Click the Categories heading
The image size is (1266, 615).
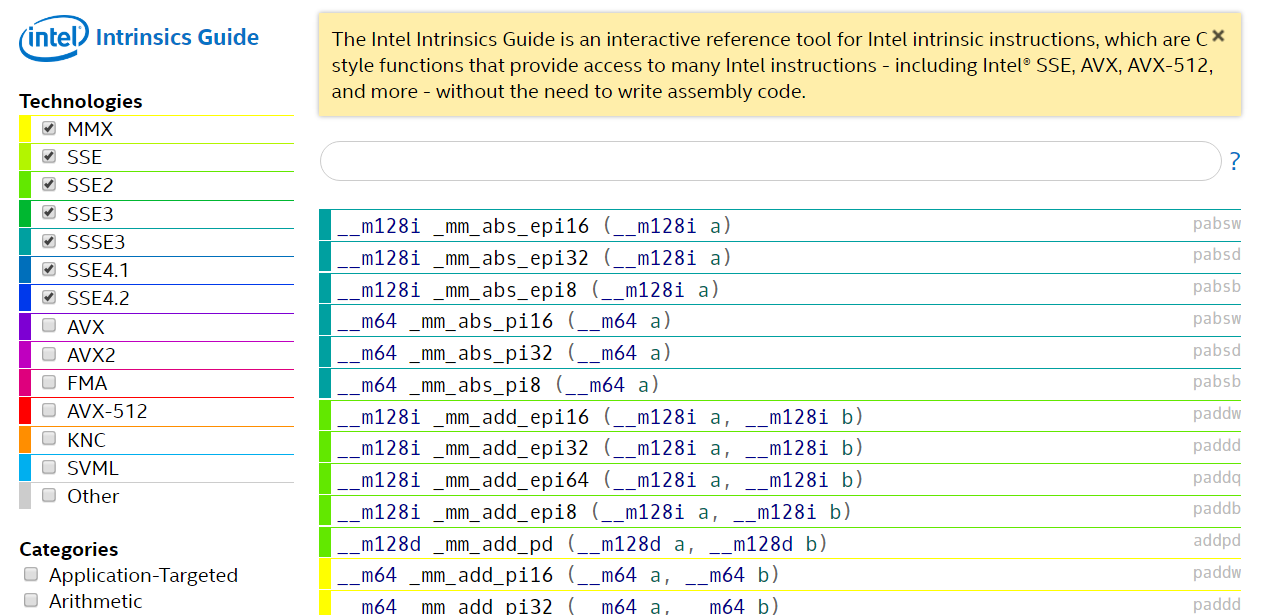(68, 549)
